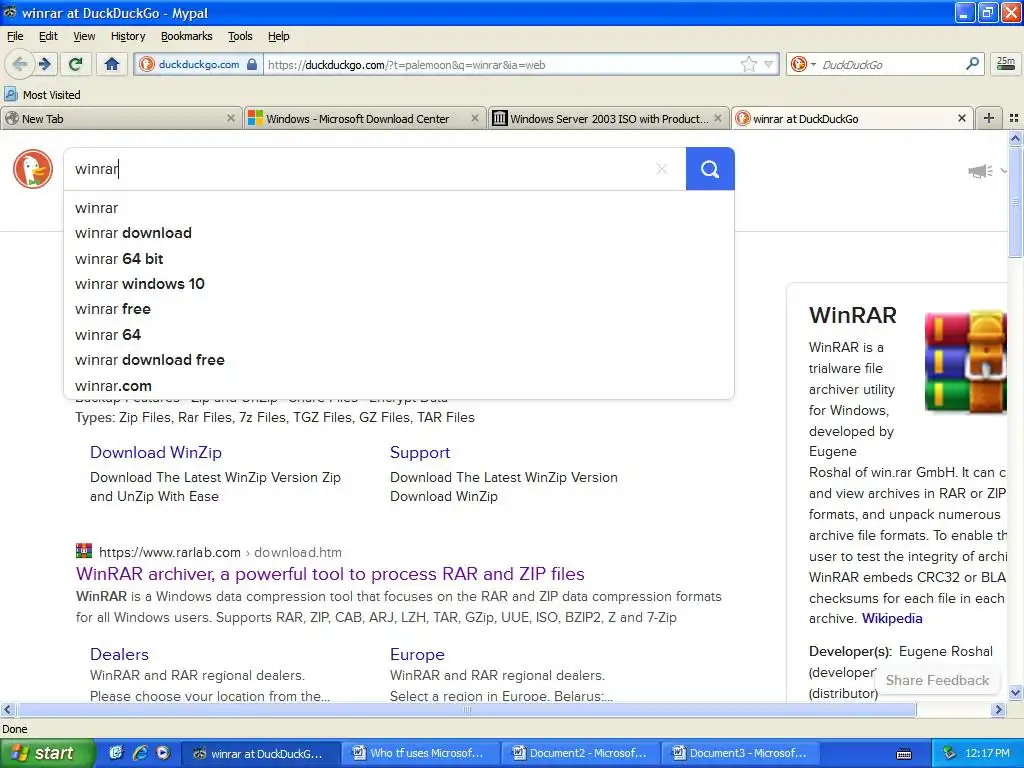The height and width of the screenshot is (768, 1024).
Task: Click the 25m toolbar button
Action: (x=1006, y=63)
